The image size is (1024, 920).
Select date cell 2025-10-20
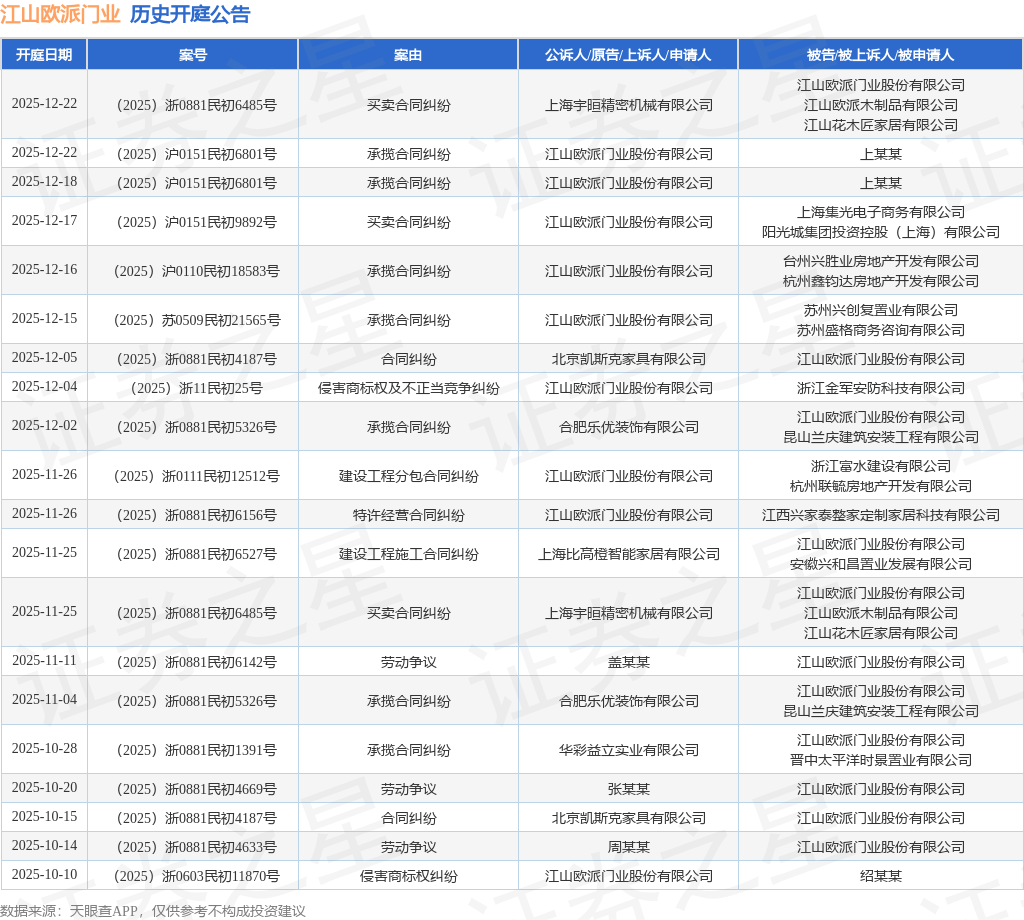44,788
